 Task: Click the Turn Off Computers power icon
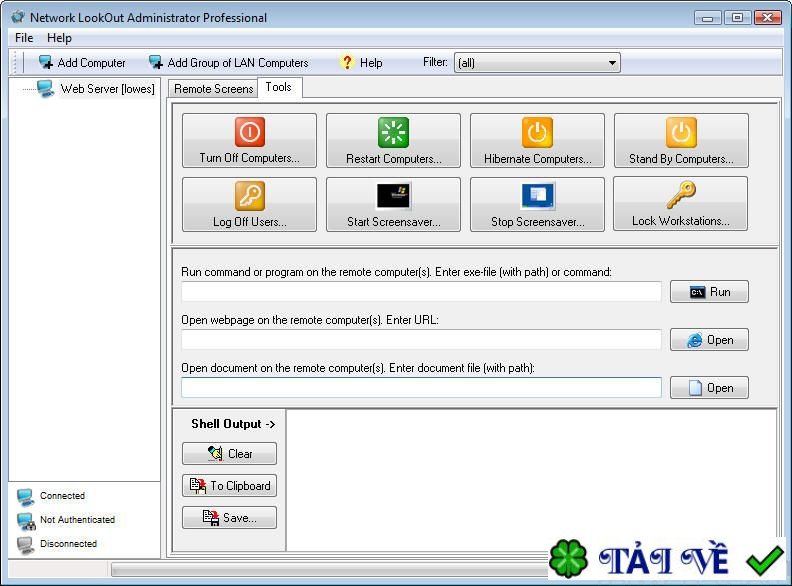(x=250, y=132)
